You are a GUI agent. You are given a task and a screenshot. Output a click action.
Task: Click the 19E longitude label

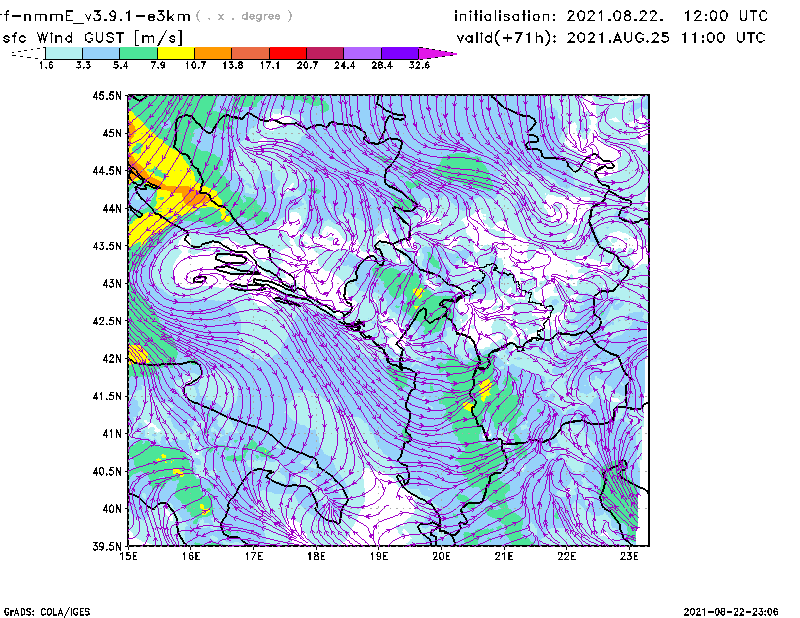379,556
